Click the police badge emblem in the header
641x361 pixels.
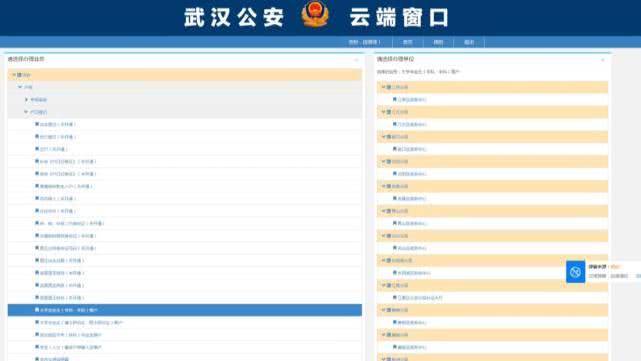(315, 15)
